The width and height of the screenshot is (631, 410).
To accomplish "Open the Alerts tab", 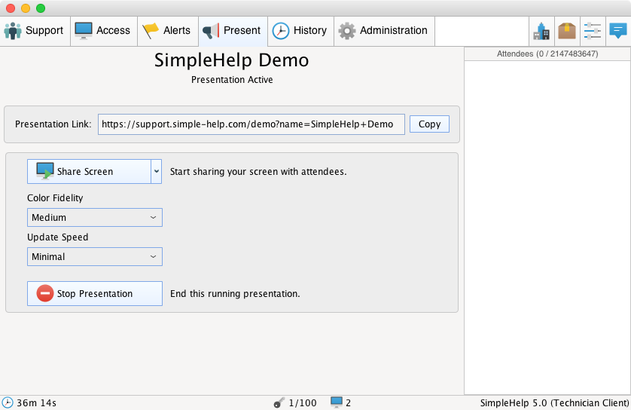I will tap(168, 31).
